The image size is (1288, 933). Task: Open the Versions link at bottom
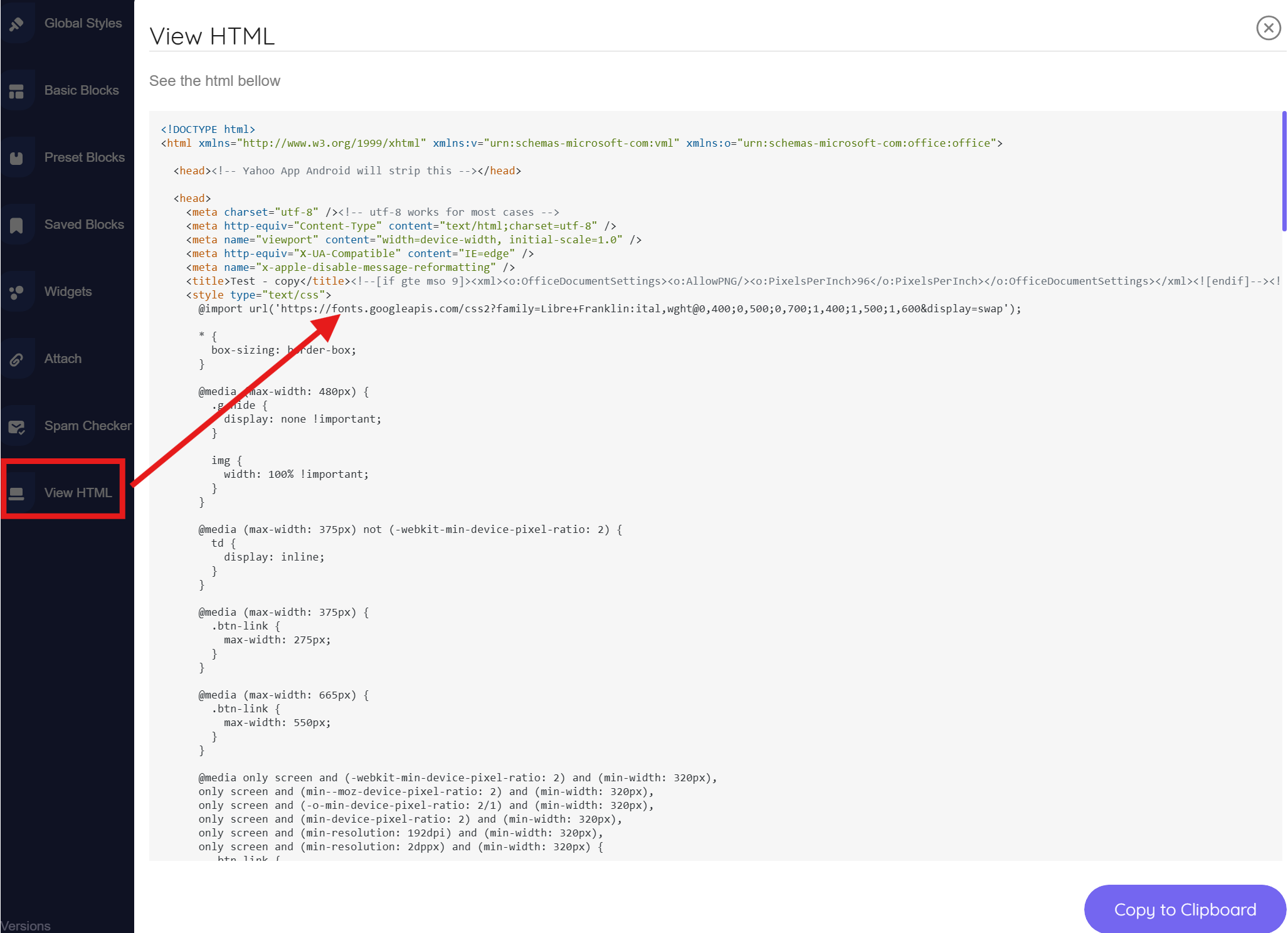point(26,925)
